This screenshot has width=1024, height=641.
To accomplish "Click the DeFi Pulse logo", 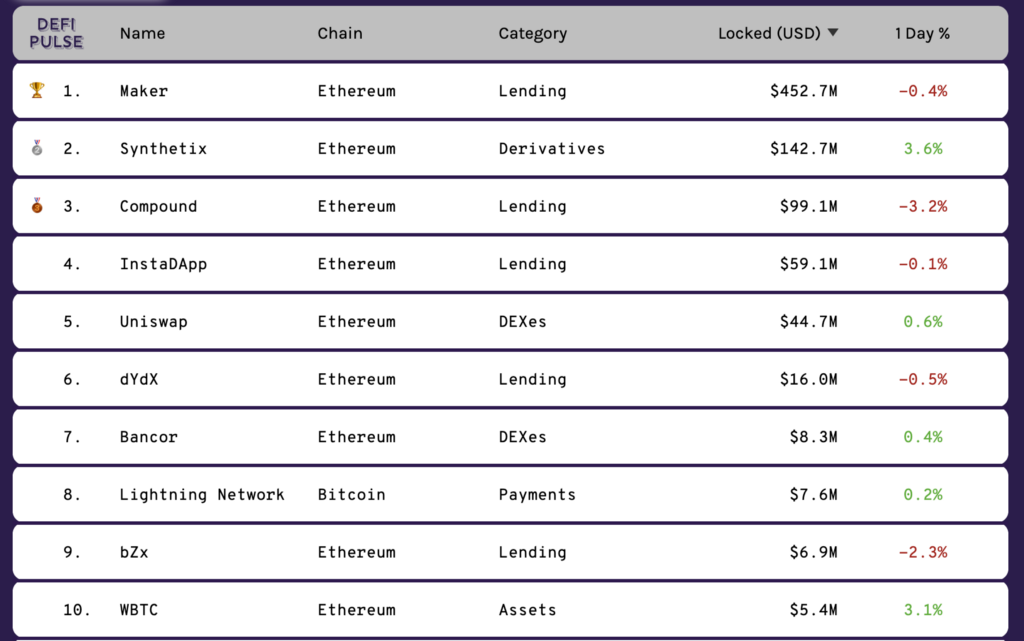I will coord(56,33).
